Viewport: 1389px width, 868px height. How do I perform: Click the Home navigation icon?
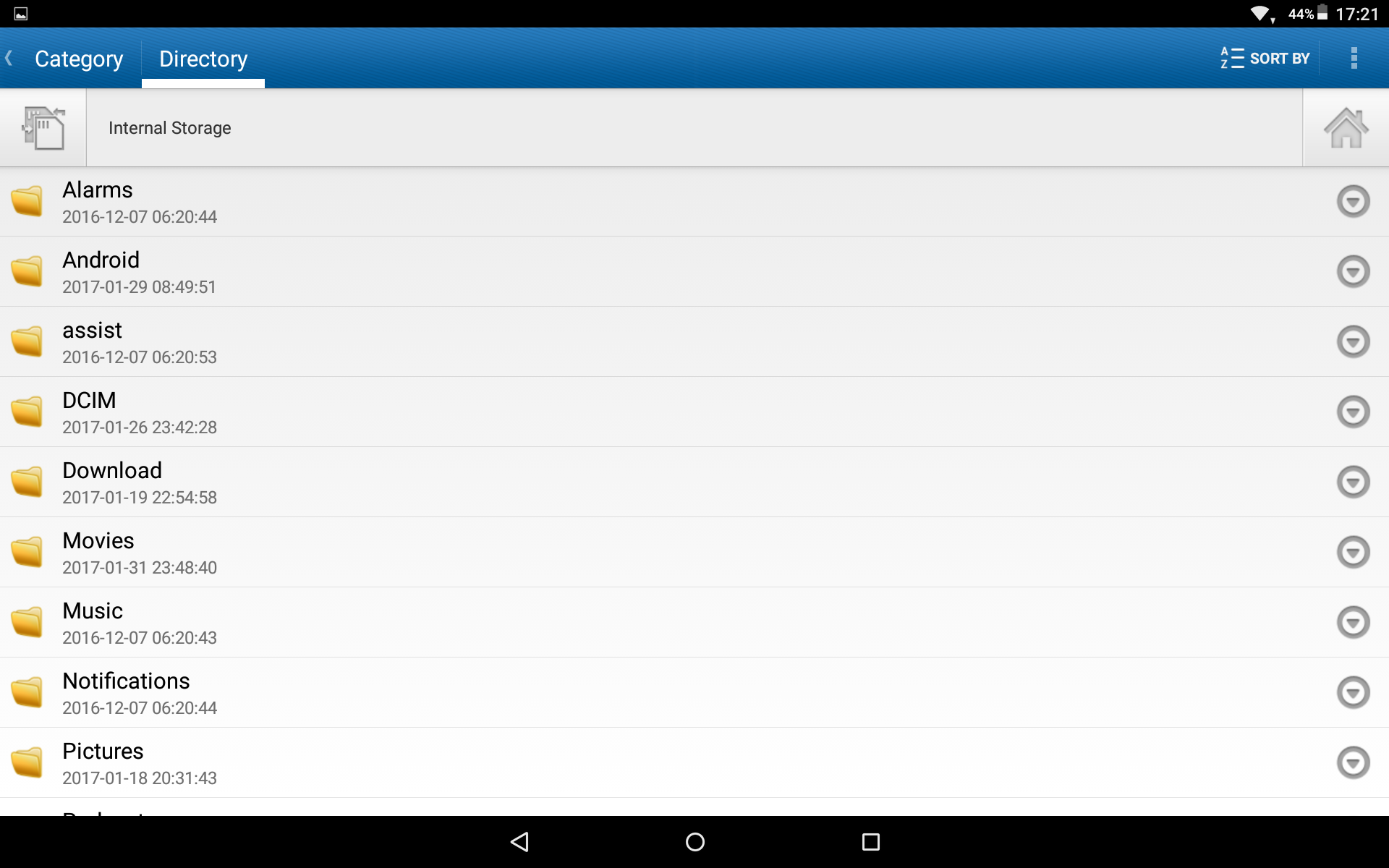1346,127
